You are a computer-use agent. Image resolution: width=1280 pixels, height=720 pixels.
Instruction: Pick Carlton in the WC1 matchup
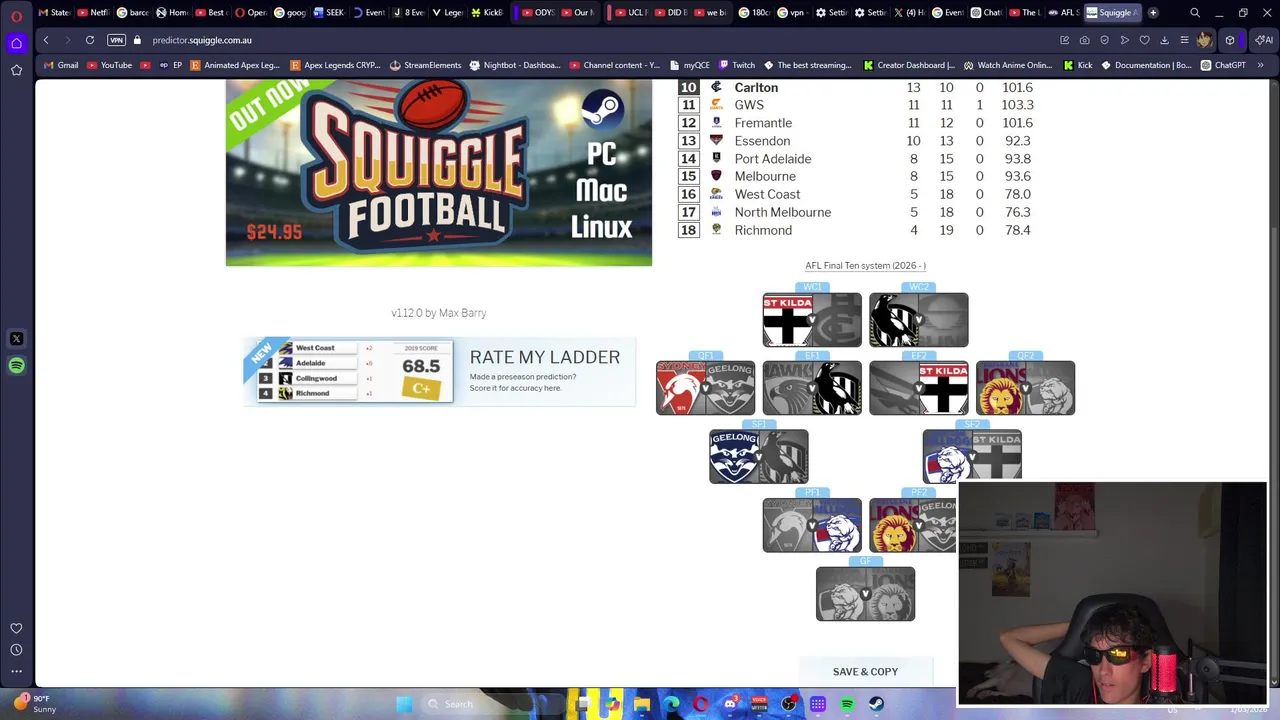837,320
